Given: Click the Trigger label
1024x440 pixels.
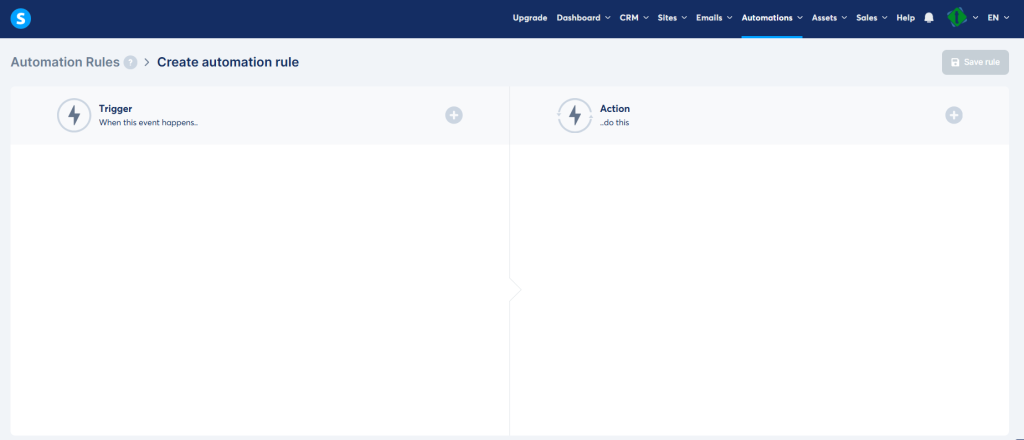Looking at the screenshot, I should point(116,109).
